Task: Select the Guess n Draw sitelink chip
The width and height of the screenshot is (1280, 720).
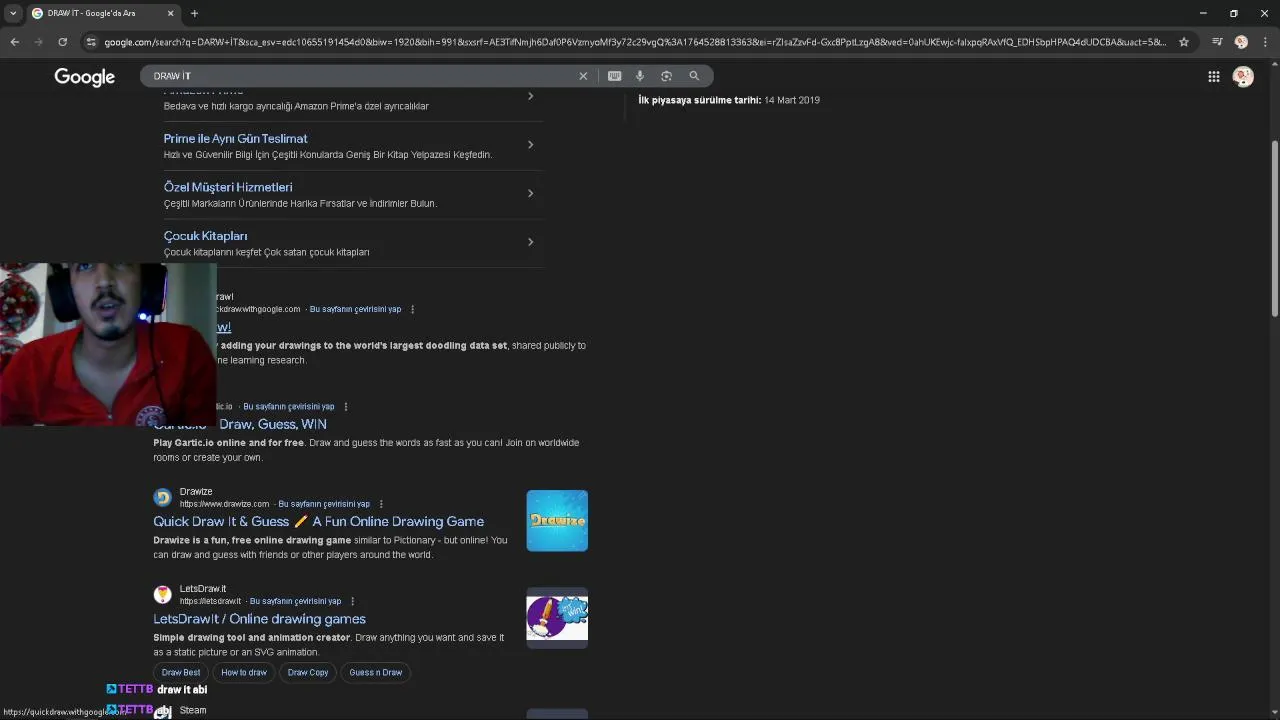Action: tap(376, 672)
